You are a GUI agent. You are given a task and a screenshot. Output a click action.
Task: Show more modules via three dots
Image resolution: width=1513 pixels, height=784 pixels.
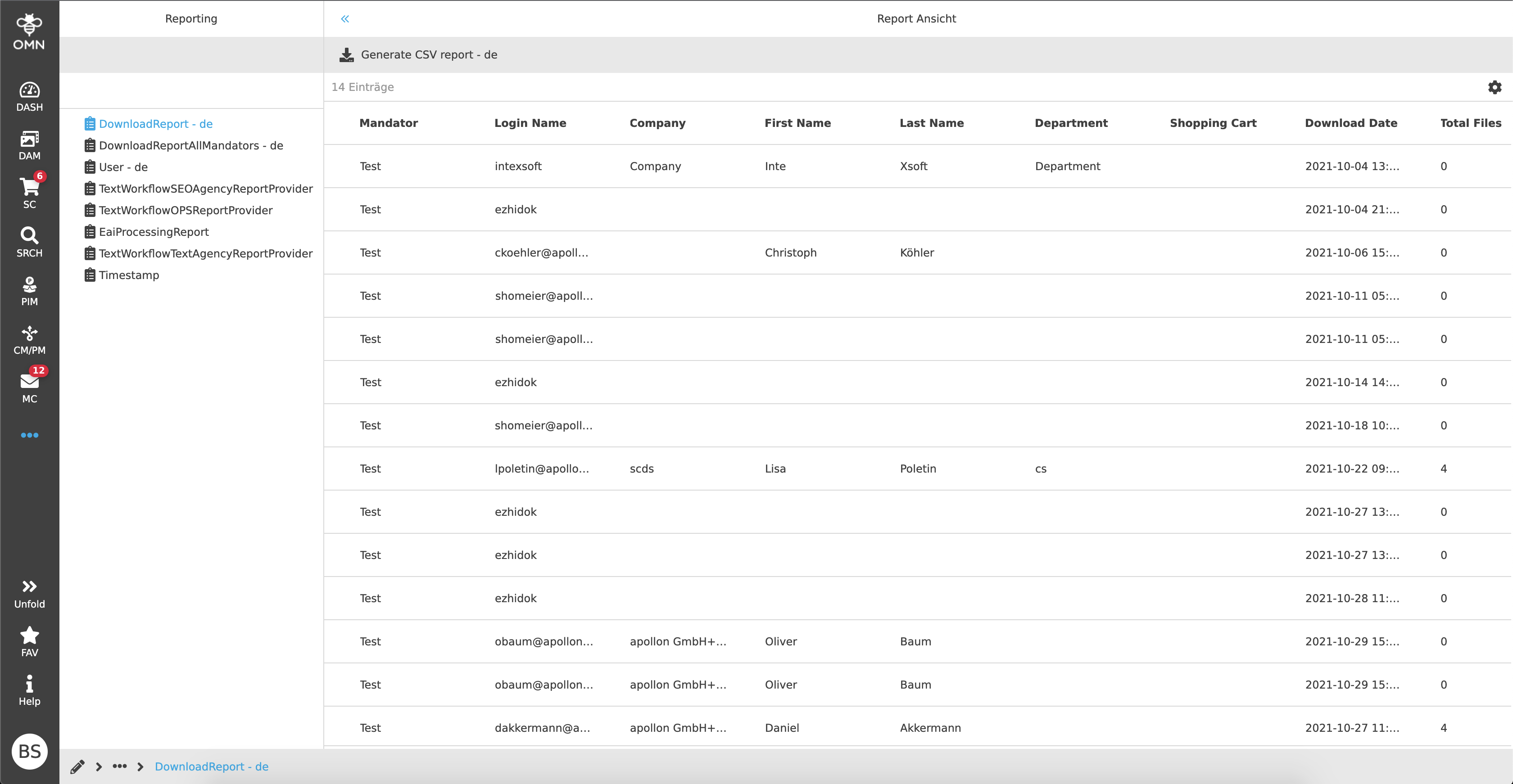click(x=29, y=435)
